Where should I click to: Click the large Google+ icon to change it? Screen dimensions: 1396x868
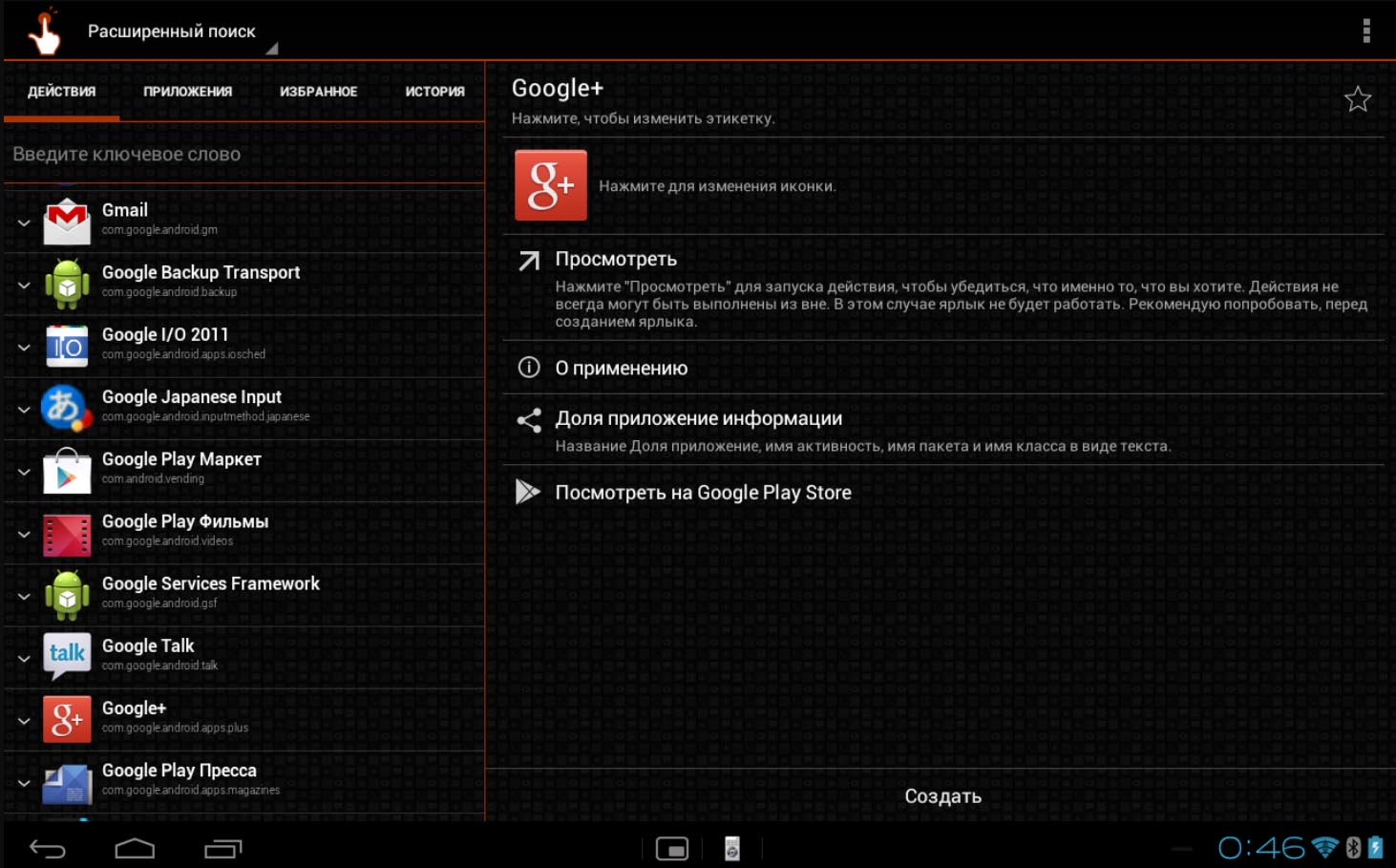click(x=551, y=185)
